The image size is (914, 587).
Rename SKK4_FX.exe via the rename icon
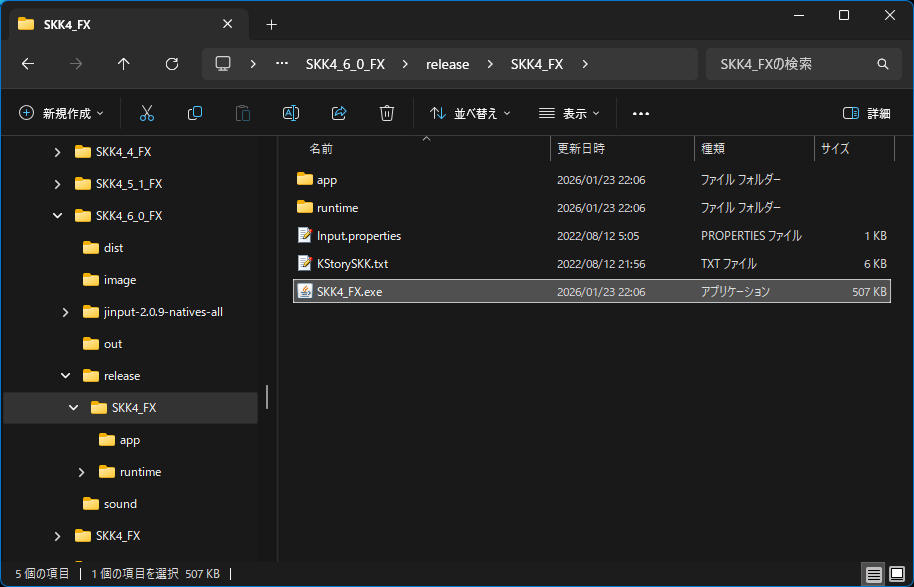click(x=291, y=113)
